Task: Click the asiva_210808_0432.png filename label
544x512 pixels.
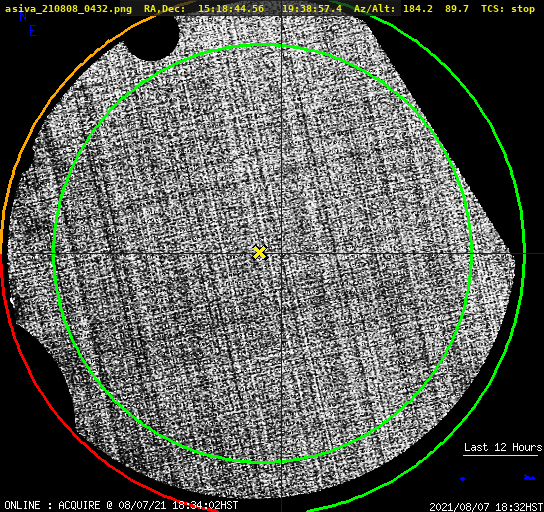Action: 68,9
